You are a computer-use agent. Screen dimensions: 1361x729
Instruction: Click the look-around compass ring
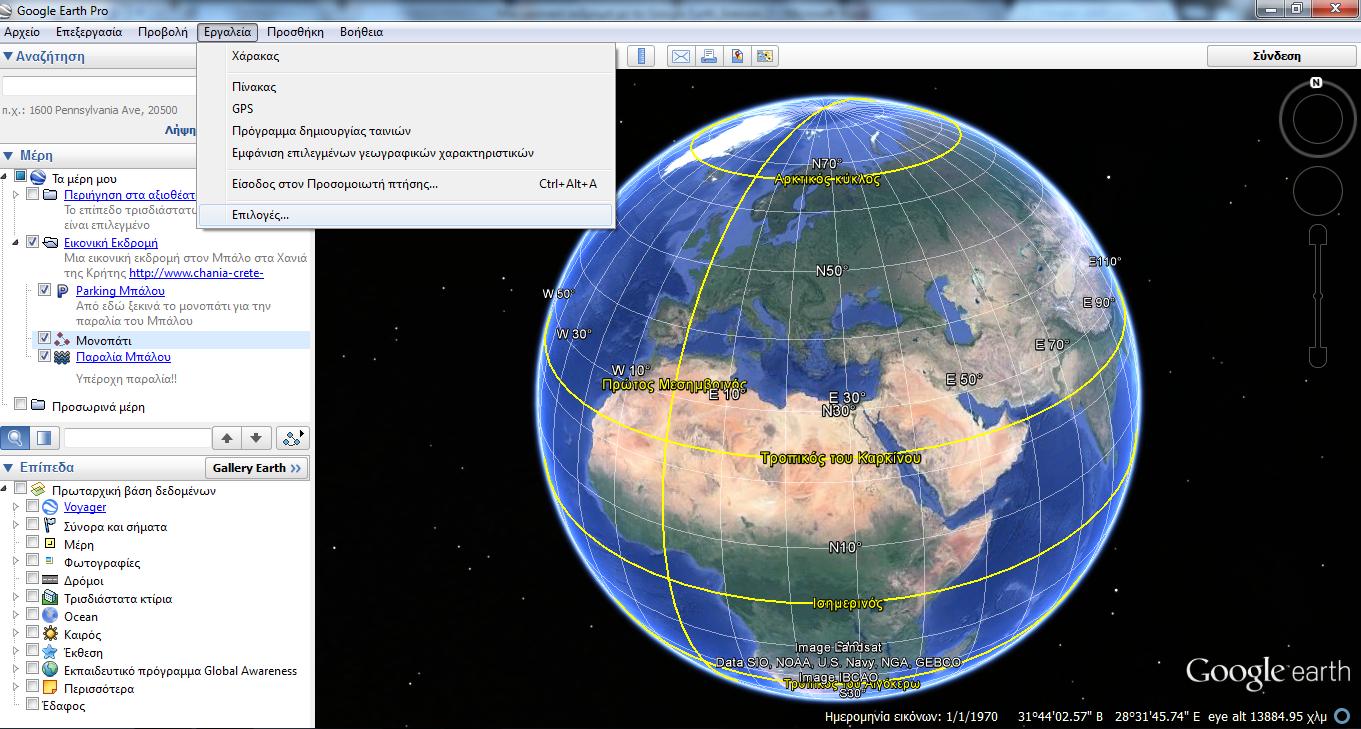point(1318,120)
